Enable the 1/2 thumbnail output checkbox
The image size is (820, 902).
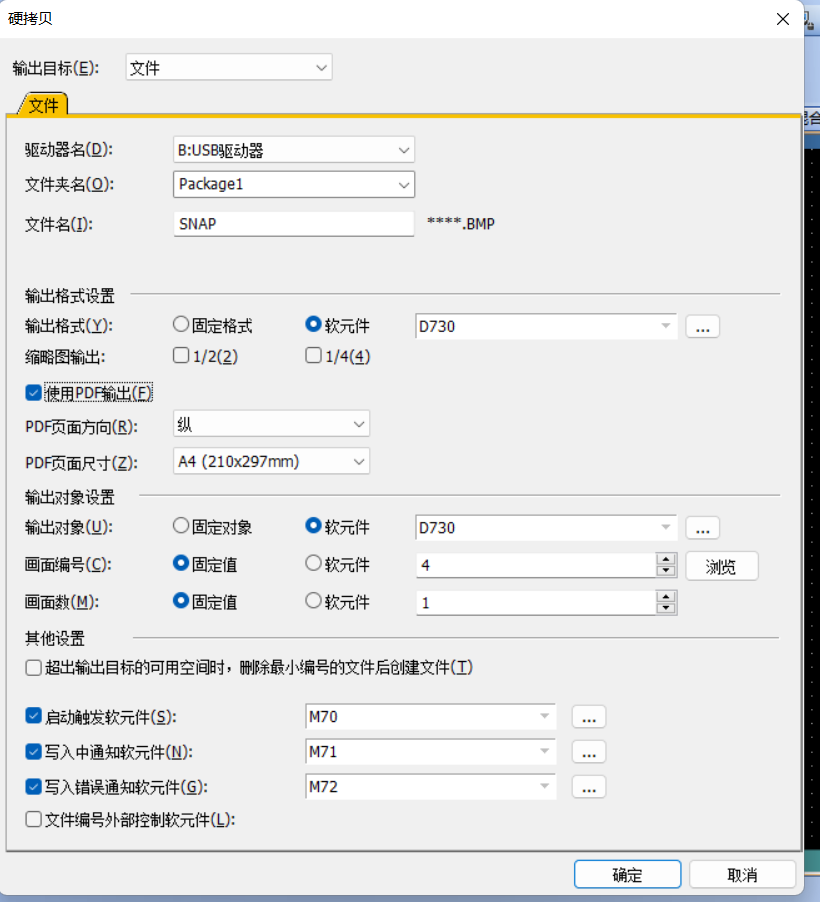click(x=181, y=355)
